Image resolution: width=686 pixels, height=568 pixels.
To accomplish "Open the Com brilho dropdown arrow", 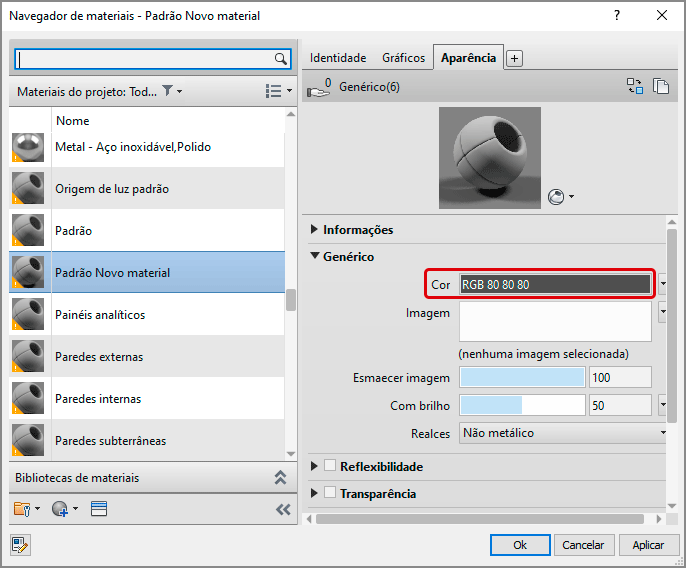I will point(663,405).
